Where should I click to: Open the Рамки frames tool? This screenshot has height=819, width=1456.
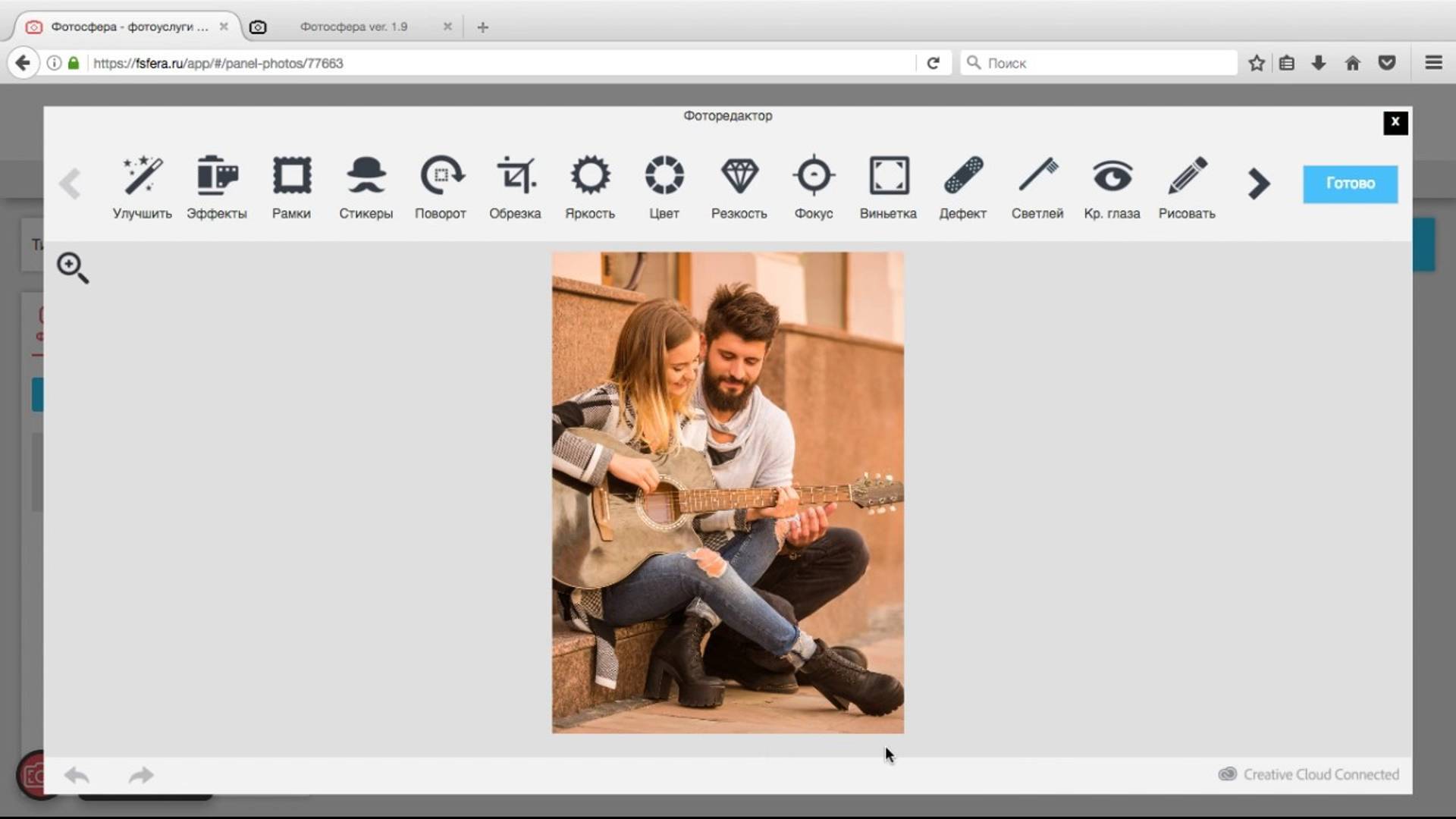pos(291,187)
